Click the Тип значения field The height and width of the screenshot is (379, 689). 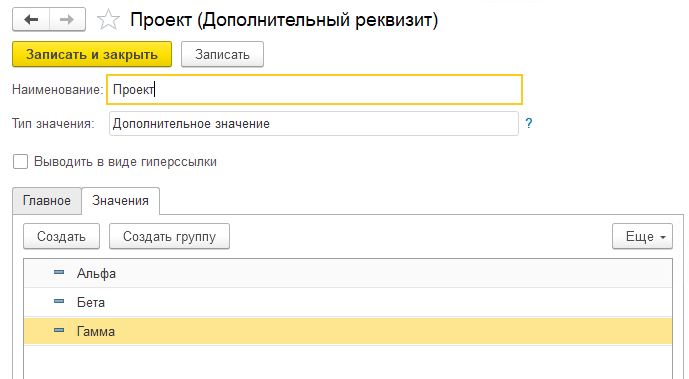pos(314,123)
